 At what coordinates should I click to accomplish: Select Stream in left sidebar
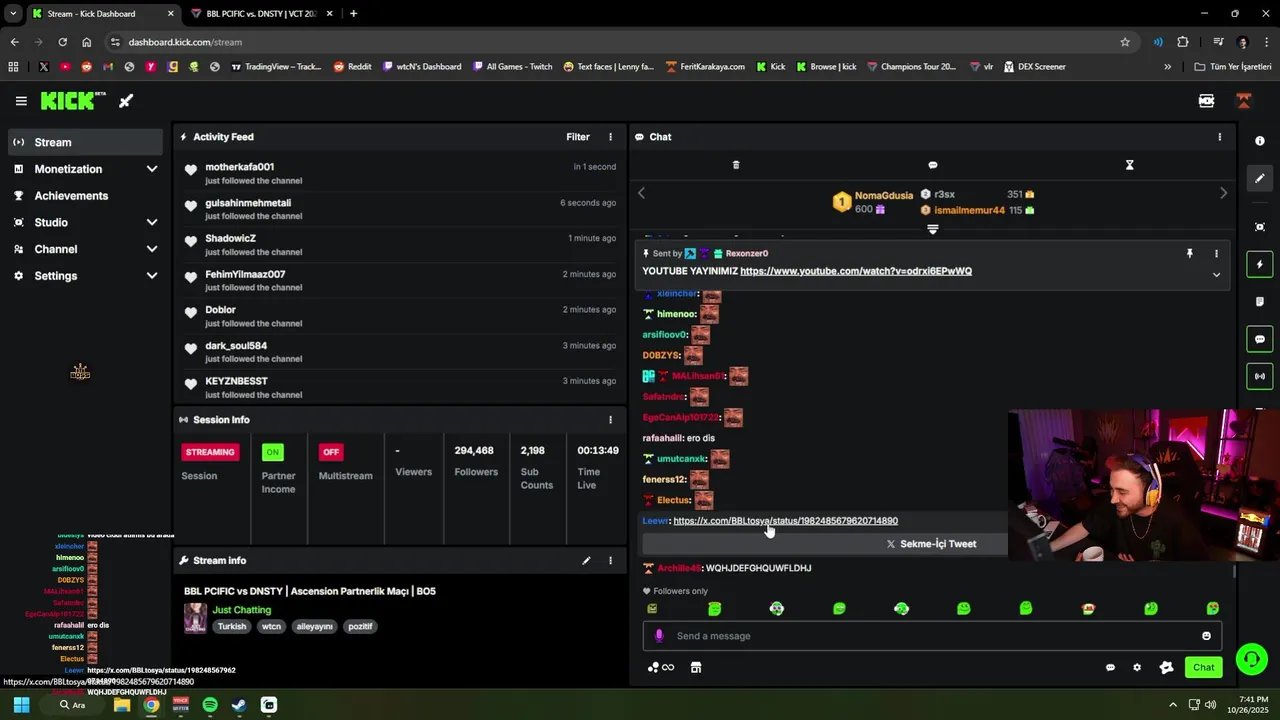[85, 142]
